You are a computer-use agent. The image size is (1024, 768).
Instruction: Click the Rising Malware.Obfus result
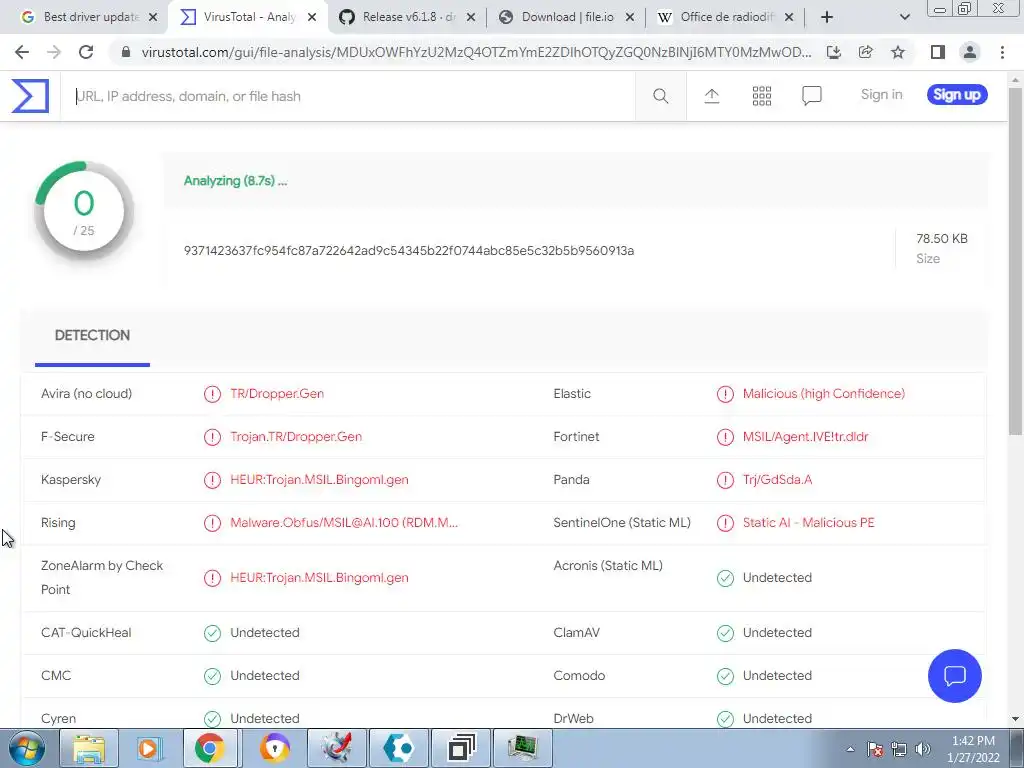[x=344, y=523]
